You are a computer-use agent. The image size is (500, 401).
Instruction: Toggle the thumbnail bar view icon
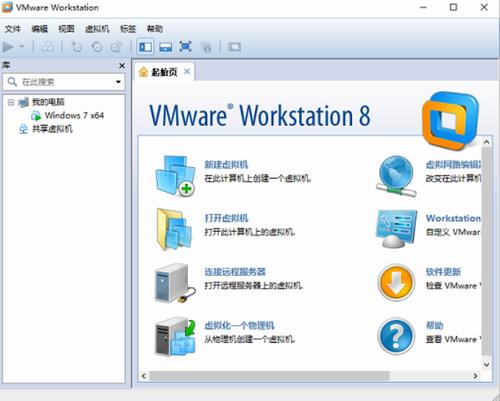point(166,47)
